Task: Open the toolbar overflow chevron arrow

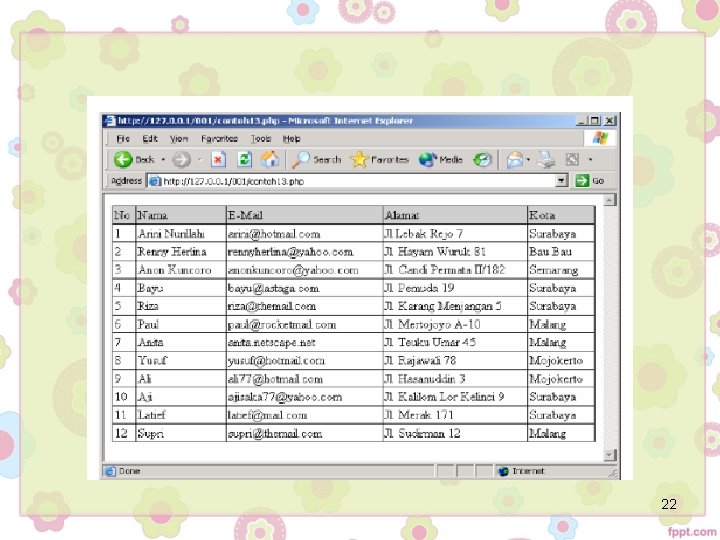Action: (590, 160)
